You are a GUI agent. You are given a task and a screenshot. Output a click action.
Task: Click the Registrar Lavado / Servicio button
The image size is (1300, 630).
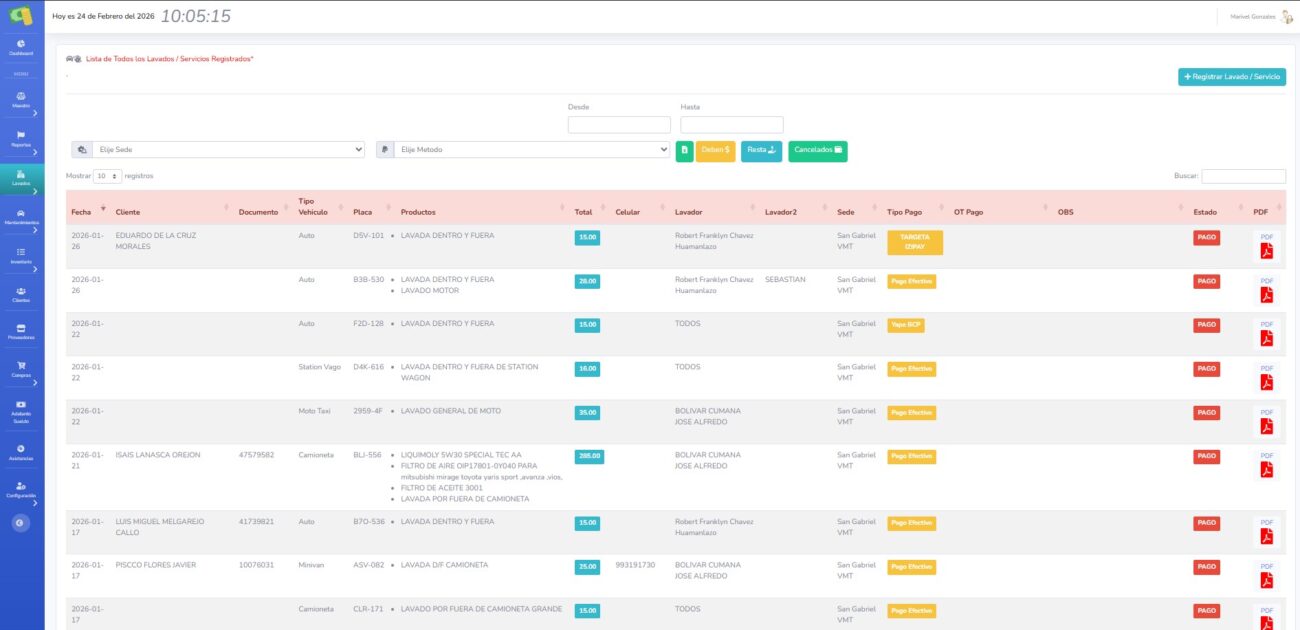(x=1231, y=77)
